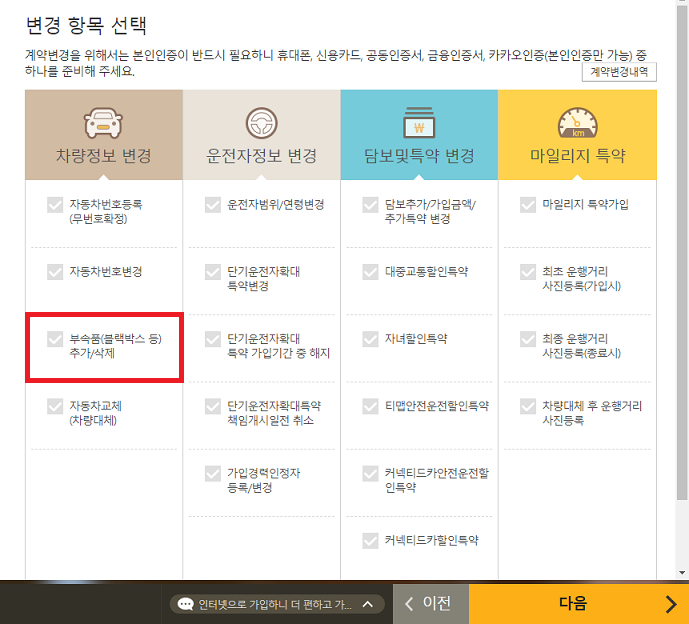This screenshot has width=689, height=624.
Task: Check 커넥티드카할인특약 checkbox
Action: (370, 541)
